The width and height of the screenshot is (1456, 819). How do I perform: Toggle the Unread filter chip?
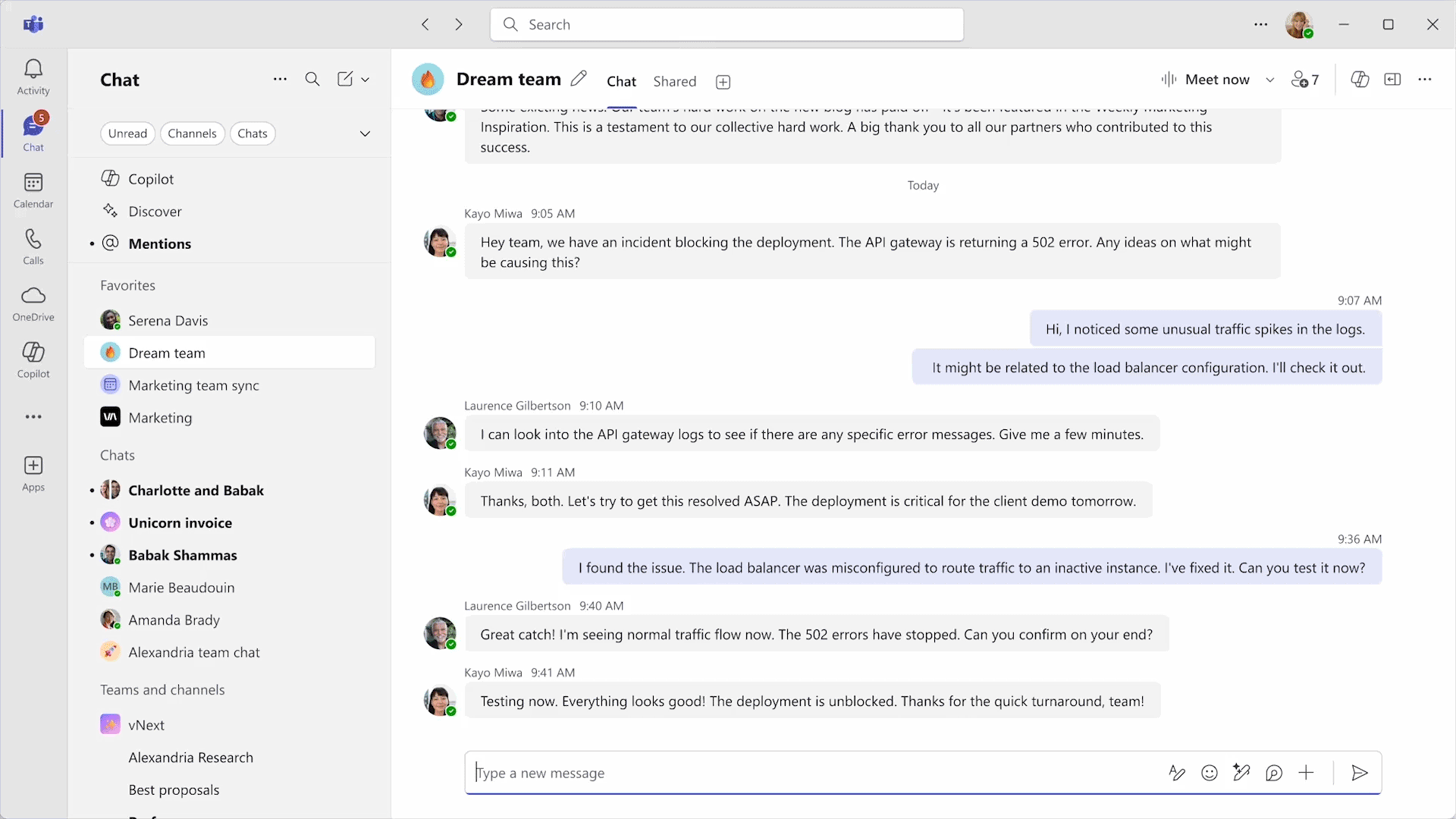[x=127, y=133]
